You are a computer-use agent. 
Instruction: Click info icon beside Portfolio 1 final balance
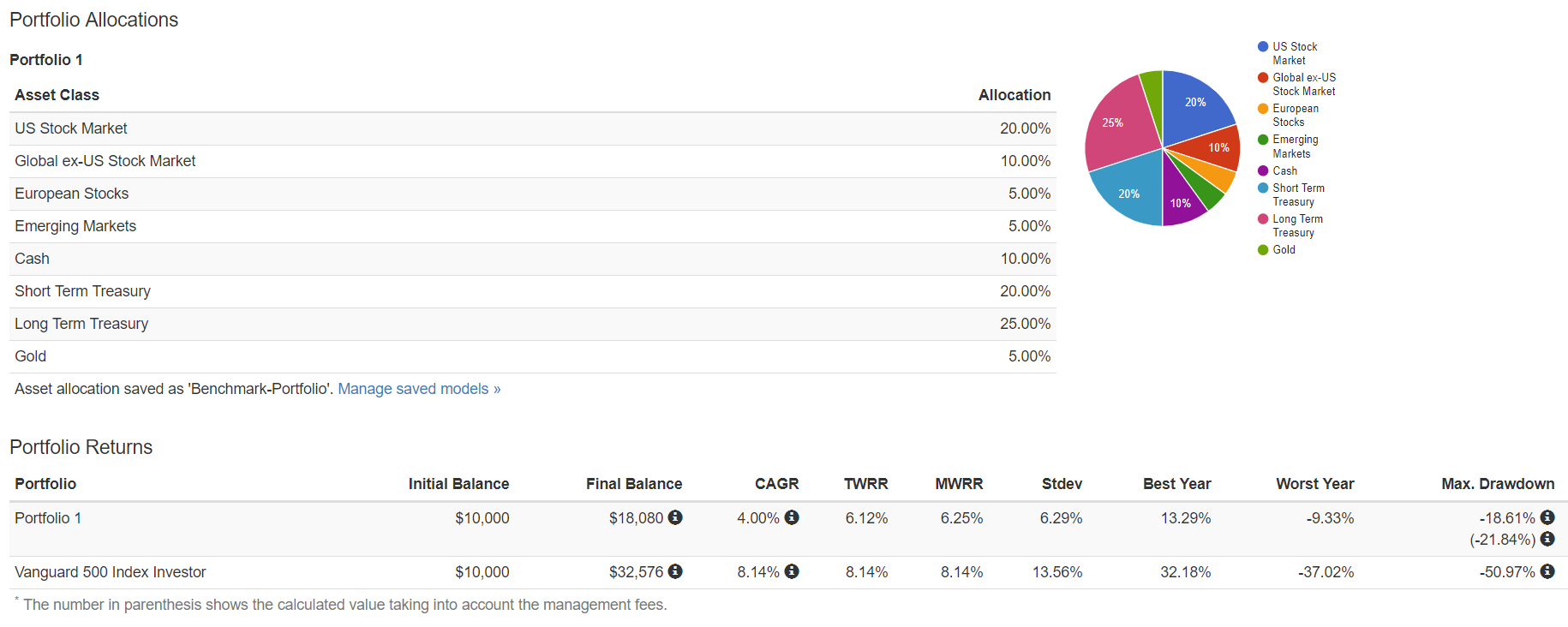[x=675, y=517]
